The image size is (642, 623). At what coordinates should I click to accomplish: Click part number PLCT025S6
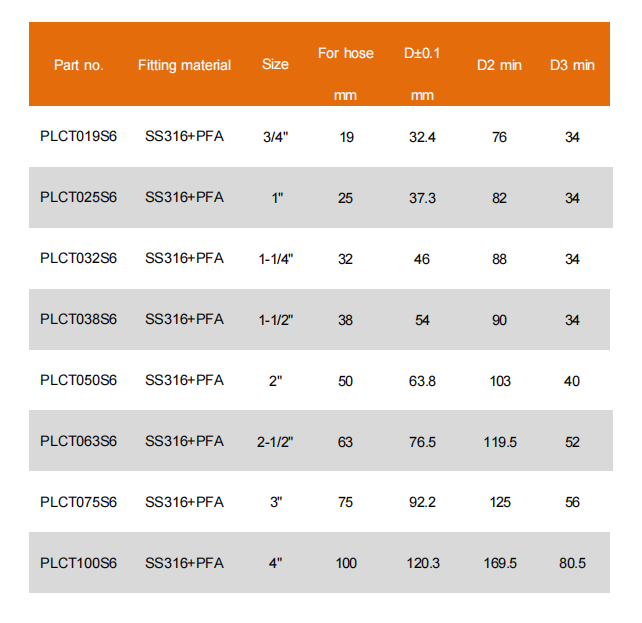point(79,198)
